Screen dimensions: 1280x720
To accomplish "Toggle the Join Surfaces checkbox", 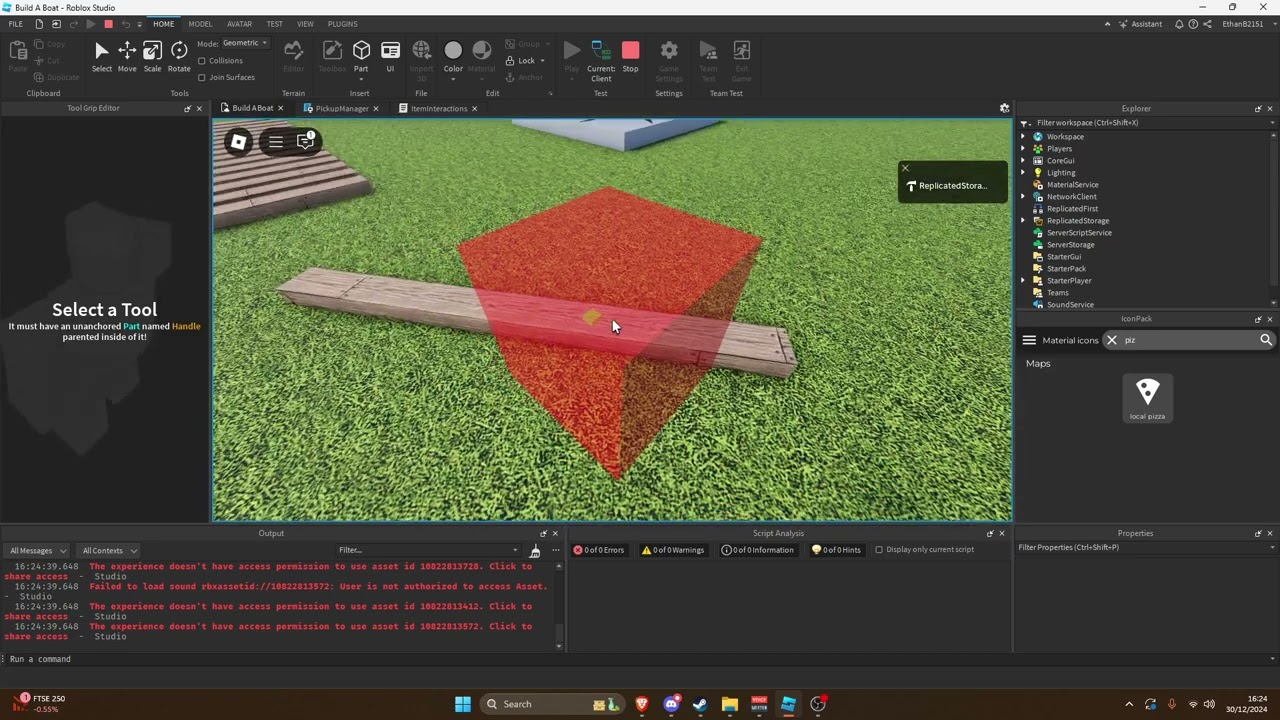I will pos(202,77).
